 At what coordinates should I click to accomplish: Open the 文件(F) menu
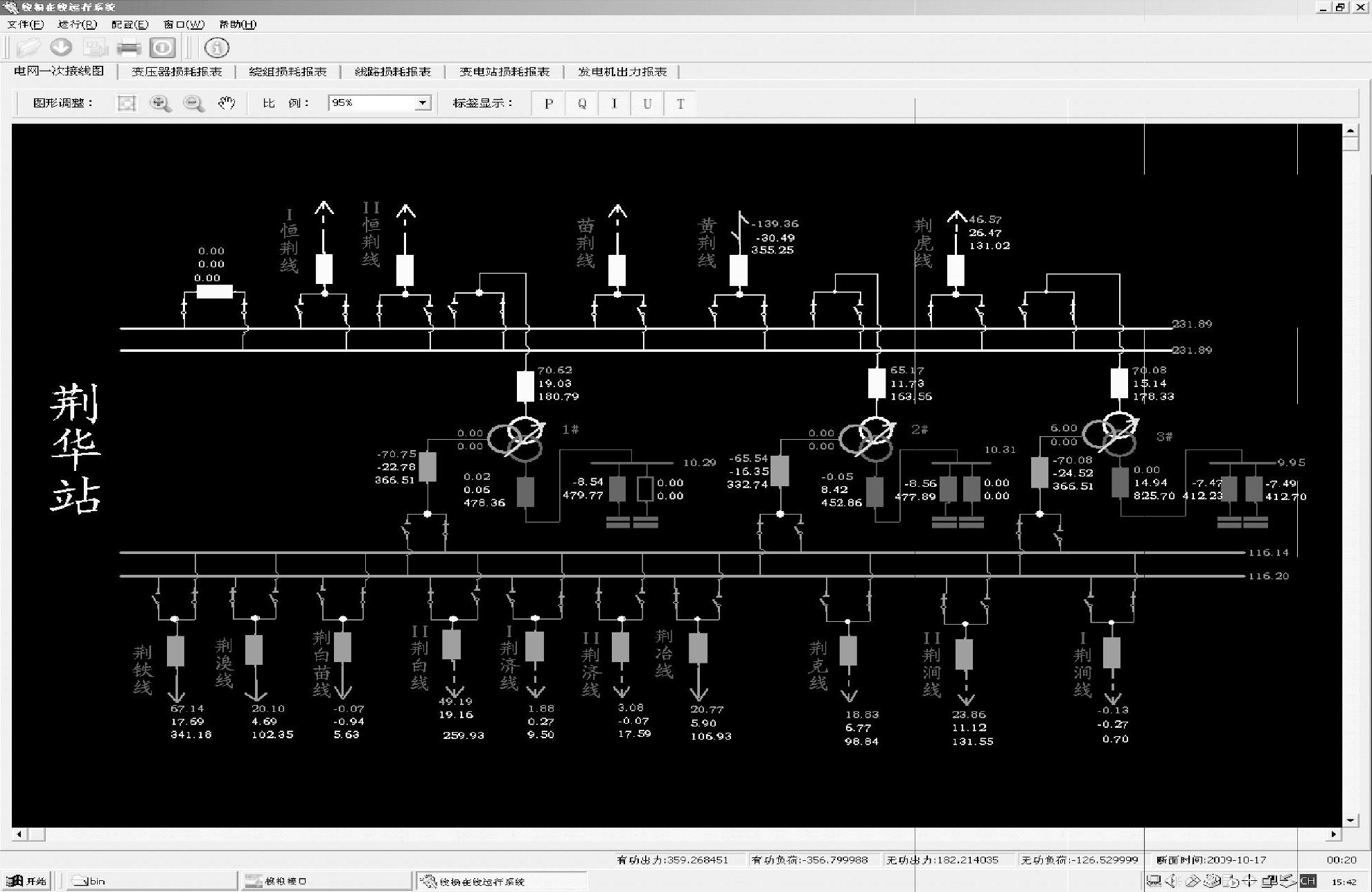25,24
